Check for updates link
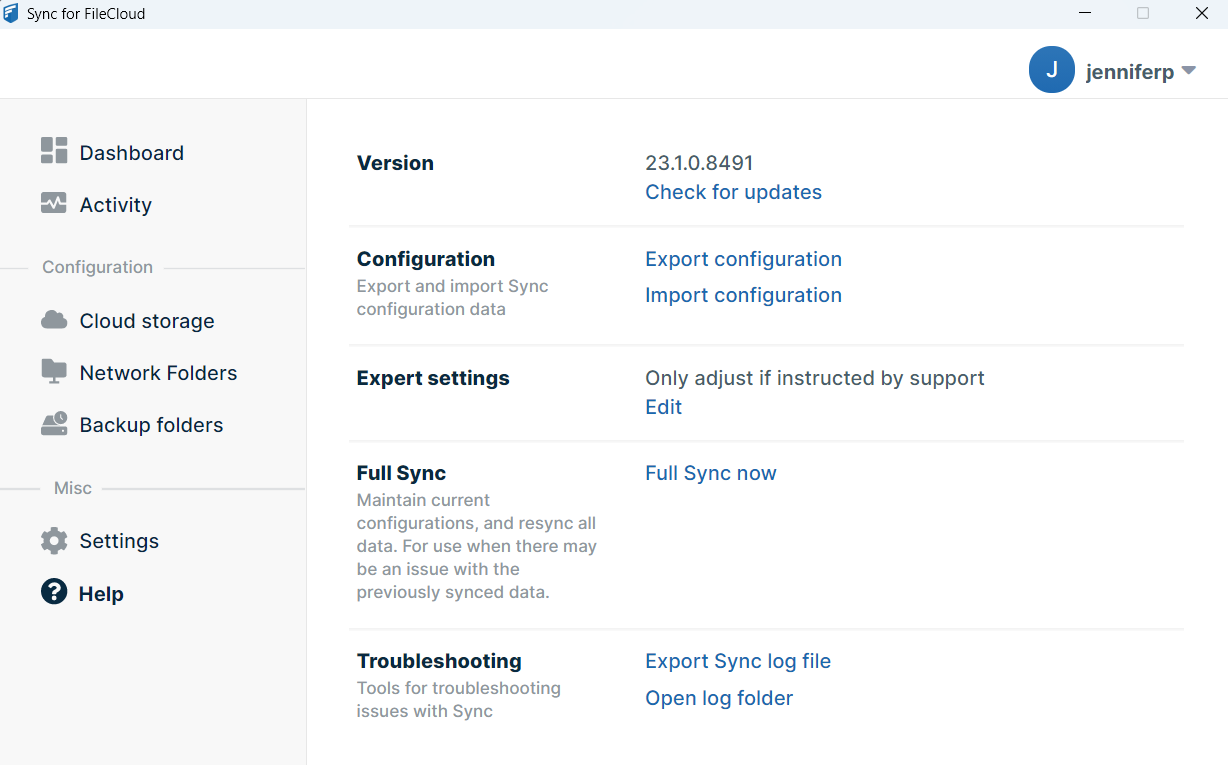This screenshot has width=1228, height=765. 733,192
